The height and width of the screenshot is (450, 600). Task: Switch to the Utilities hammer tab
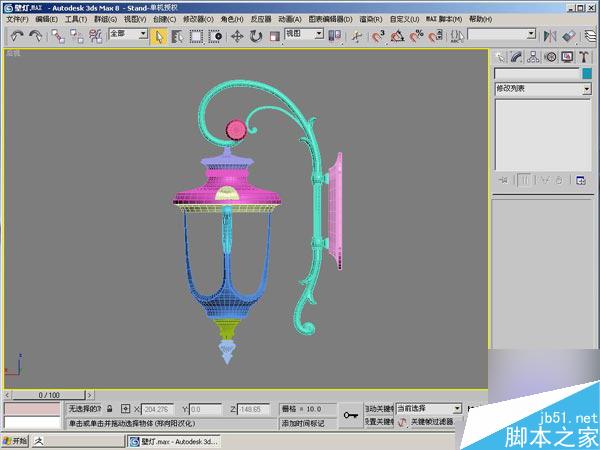[x=584, y=57]
